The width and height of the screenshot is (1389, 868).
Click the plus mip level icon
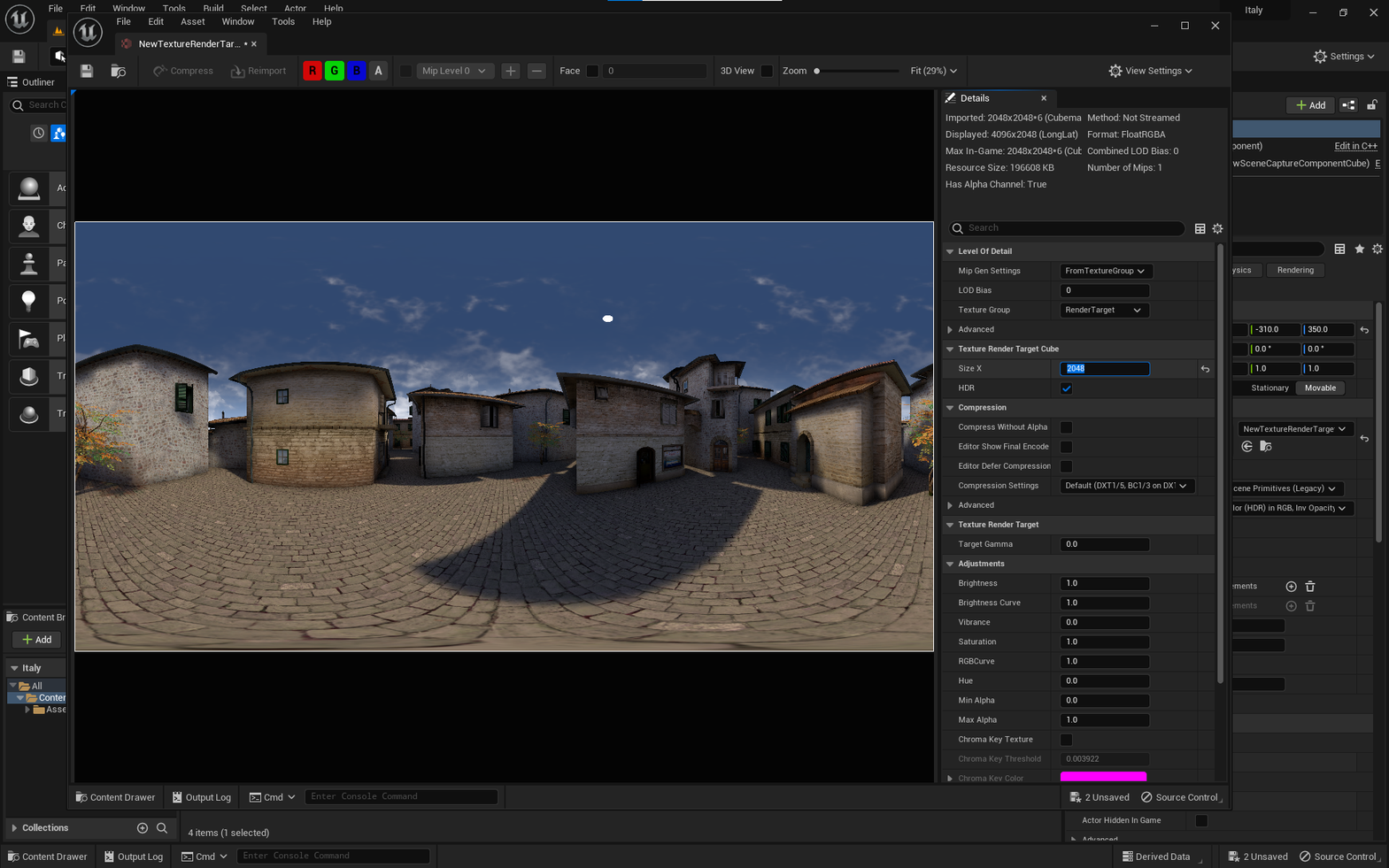click(x=510, y=71)
